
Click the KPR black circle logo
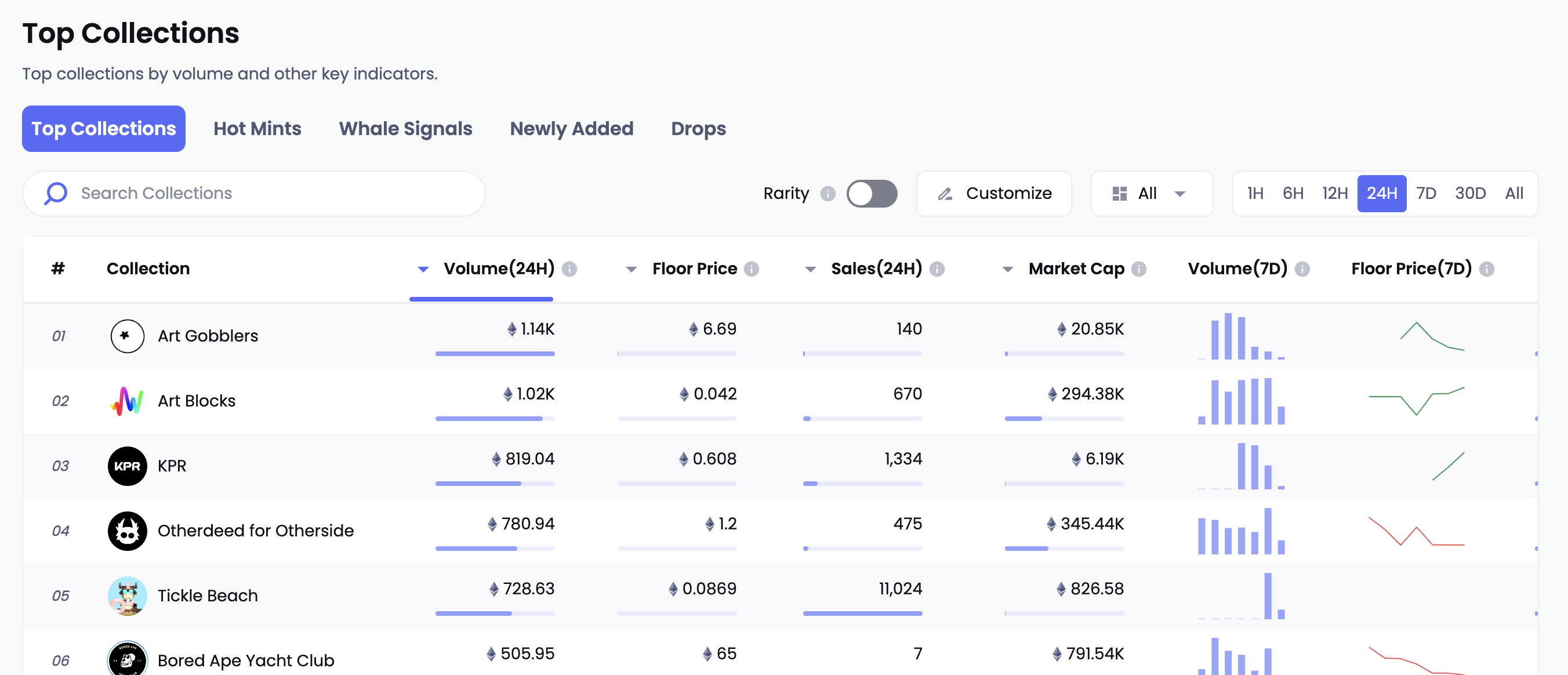point(126,466)
